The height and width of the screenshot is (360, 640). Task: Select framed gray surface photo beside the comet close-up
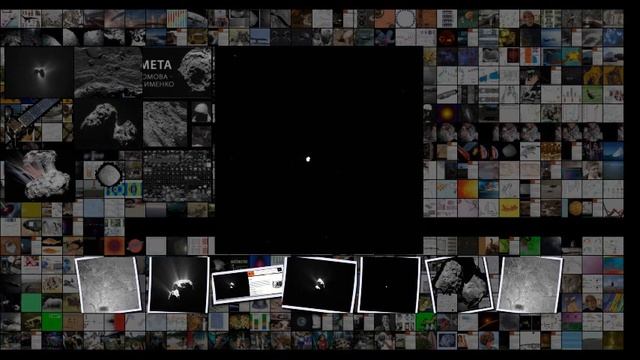click(x=529, y=284)
